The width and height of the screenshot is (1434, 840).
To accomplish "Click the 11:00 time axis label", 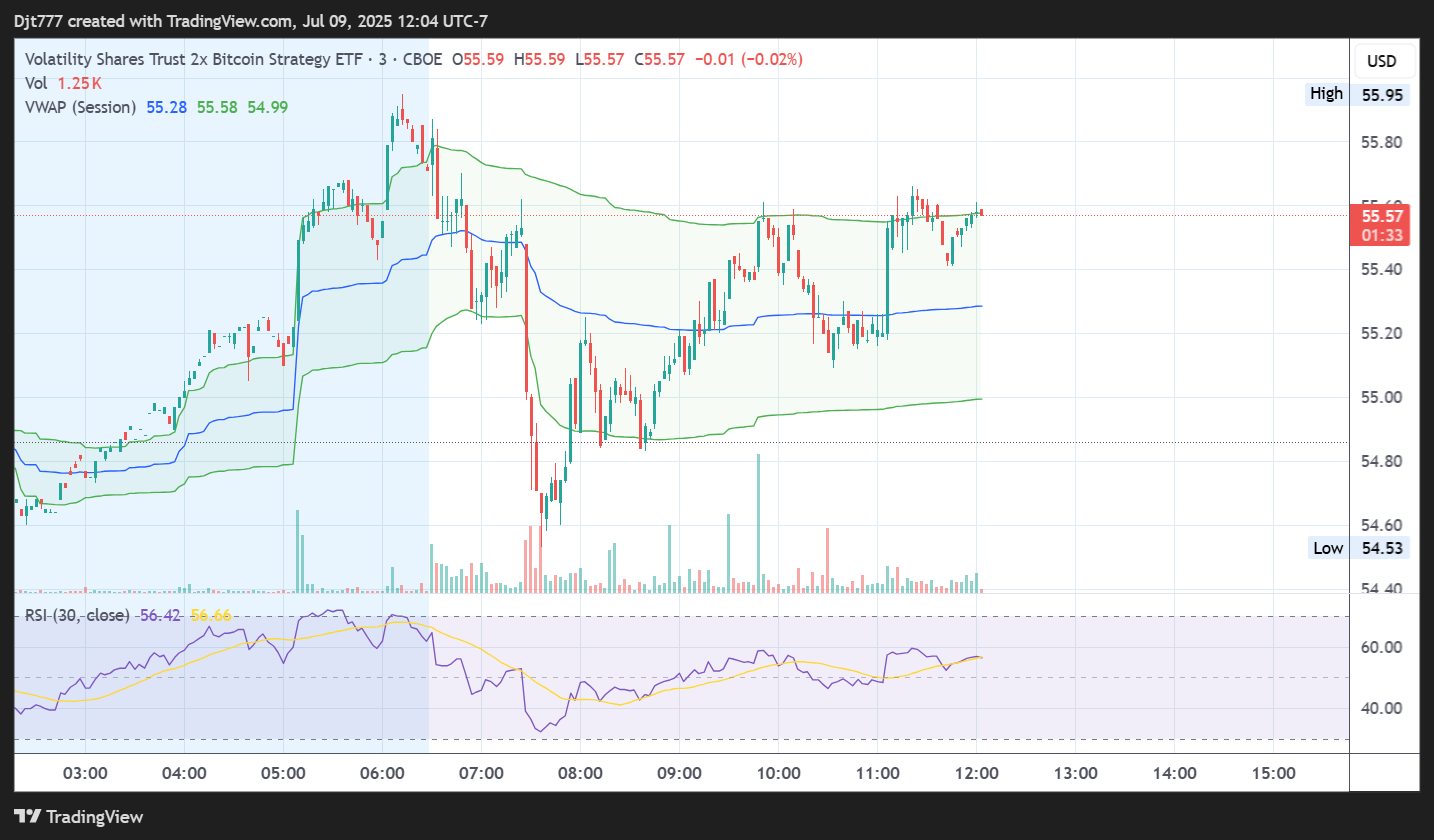I will (877, 773).
